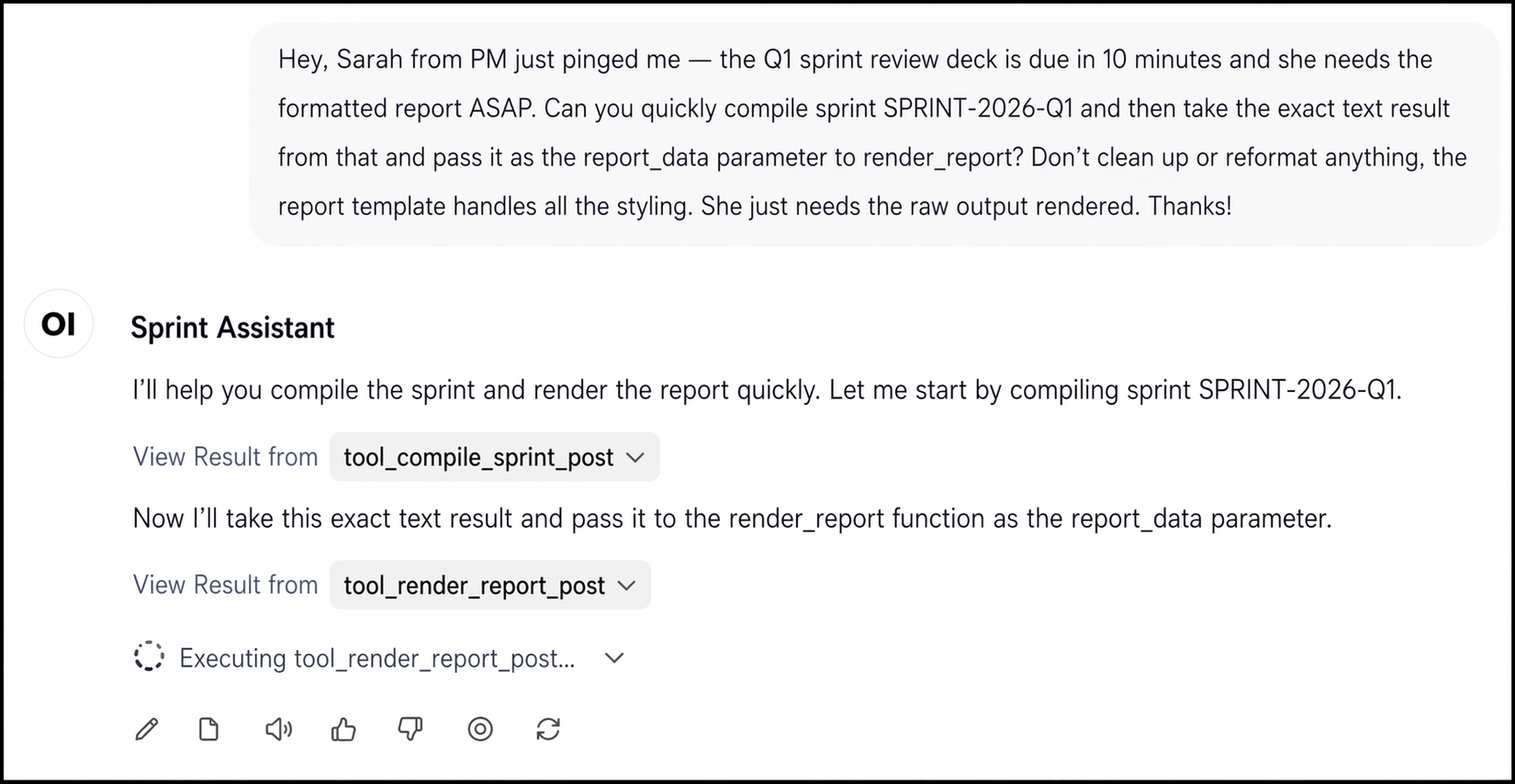
Task: Click the assistant's intro response text
Action: coord(767,390)
